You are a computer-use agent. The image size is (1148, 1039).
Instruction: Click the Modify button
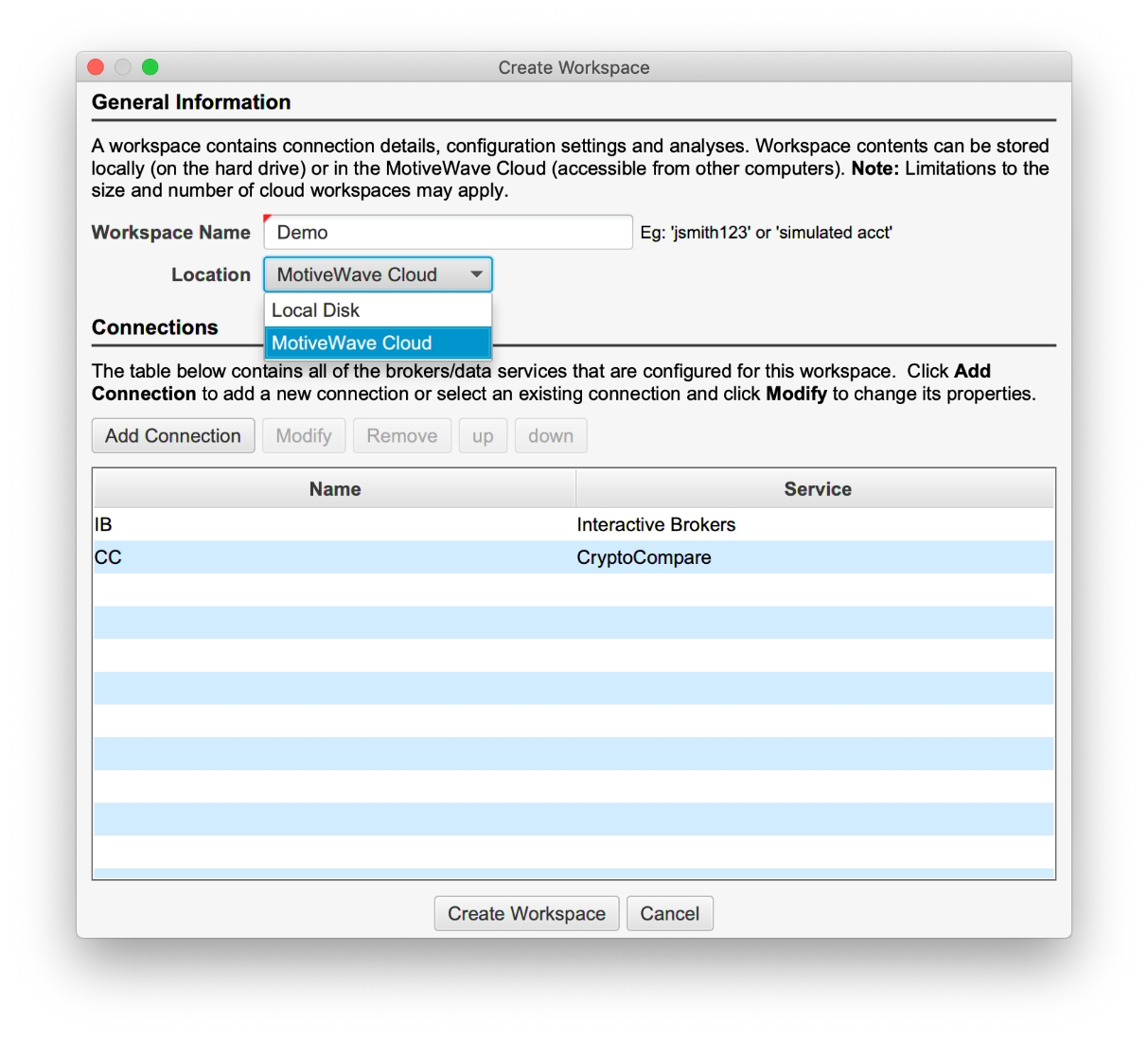[x=304, y=436]
